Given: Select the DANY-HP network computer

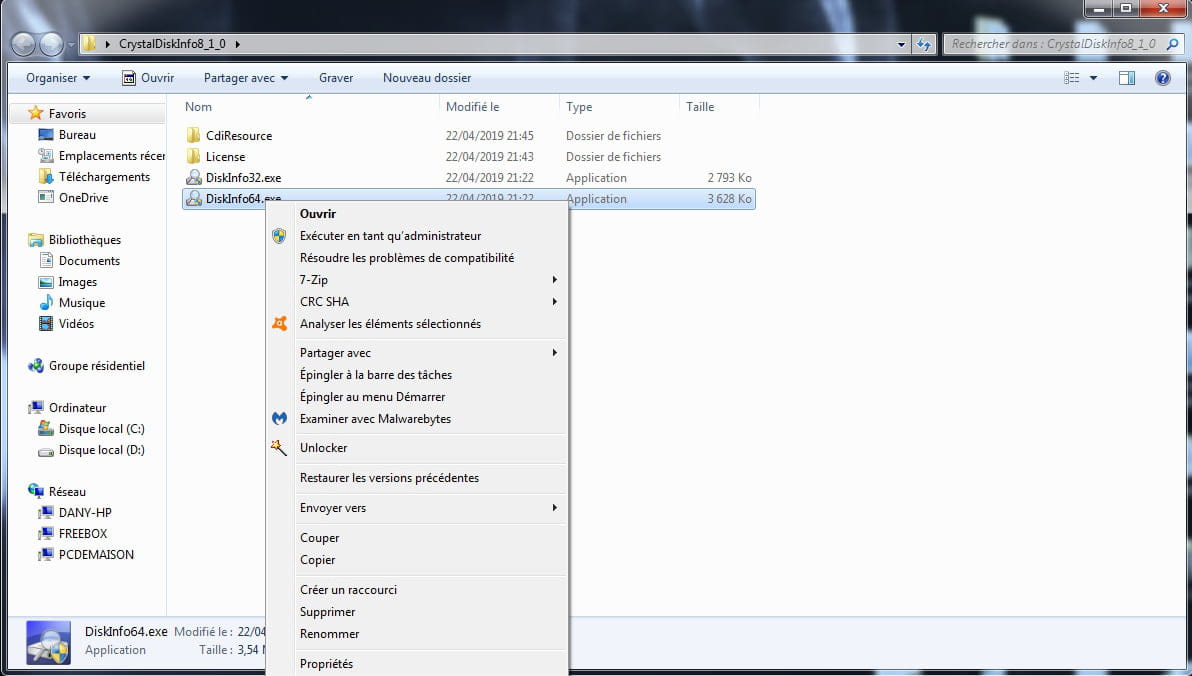Looking at the screenshot, I should tap(85, 513).
